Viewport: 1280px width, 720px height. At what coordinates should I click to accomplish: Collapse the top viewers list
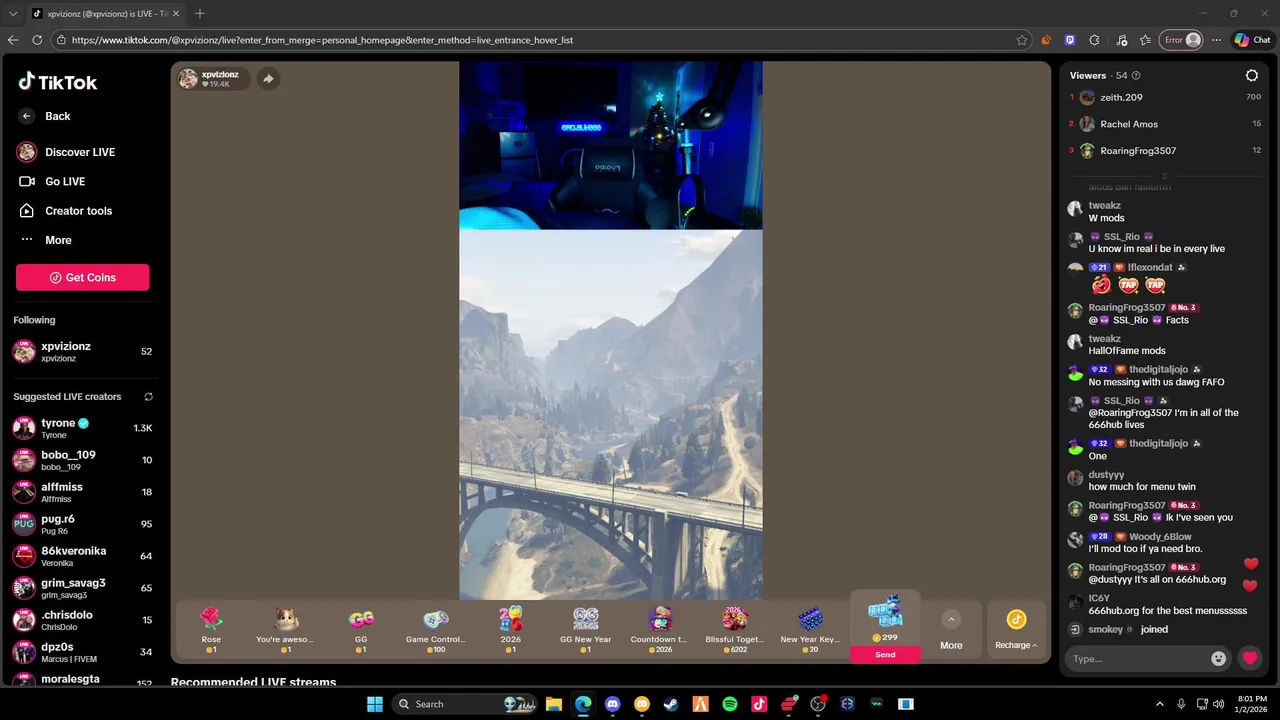[x=1164, y=175]
